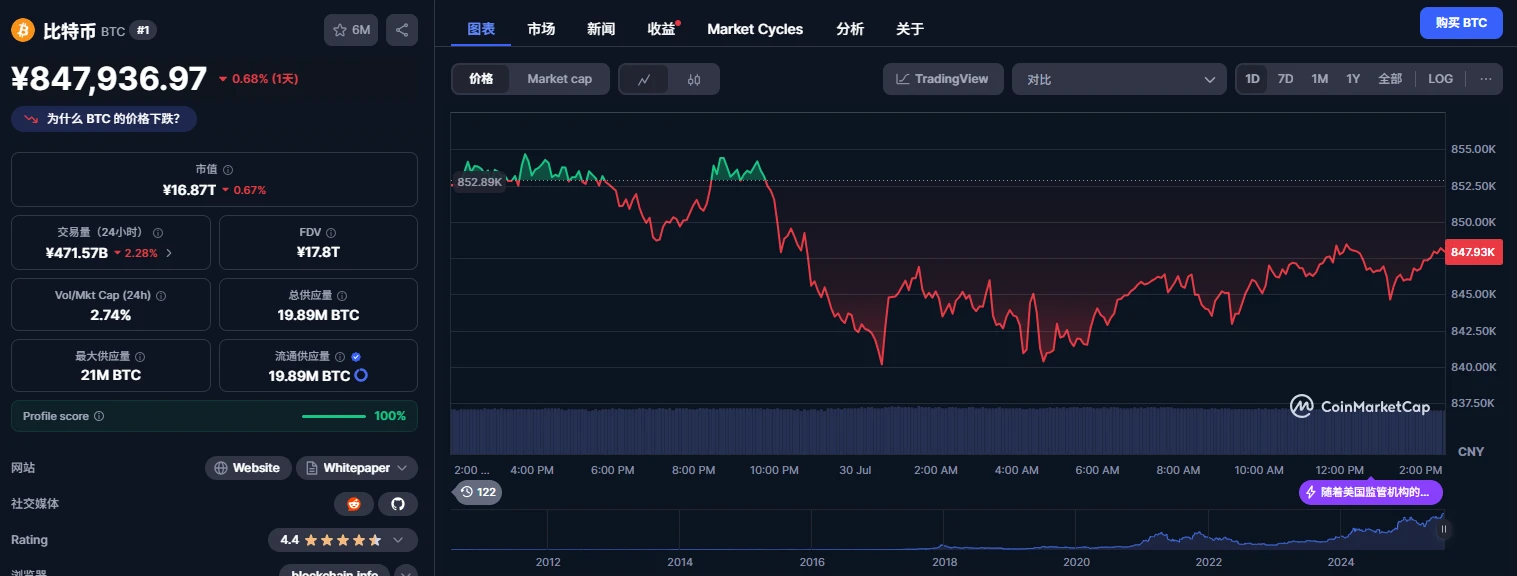The image size is (1517, 576).
Task: Click the 购买 BTC button
Action: click(1461, 22)
